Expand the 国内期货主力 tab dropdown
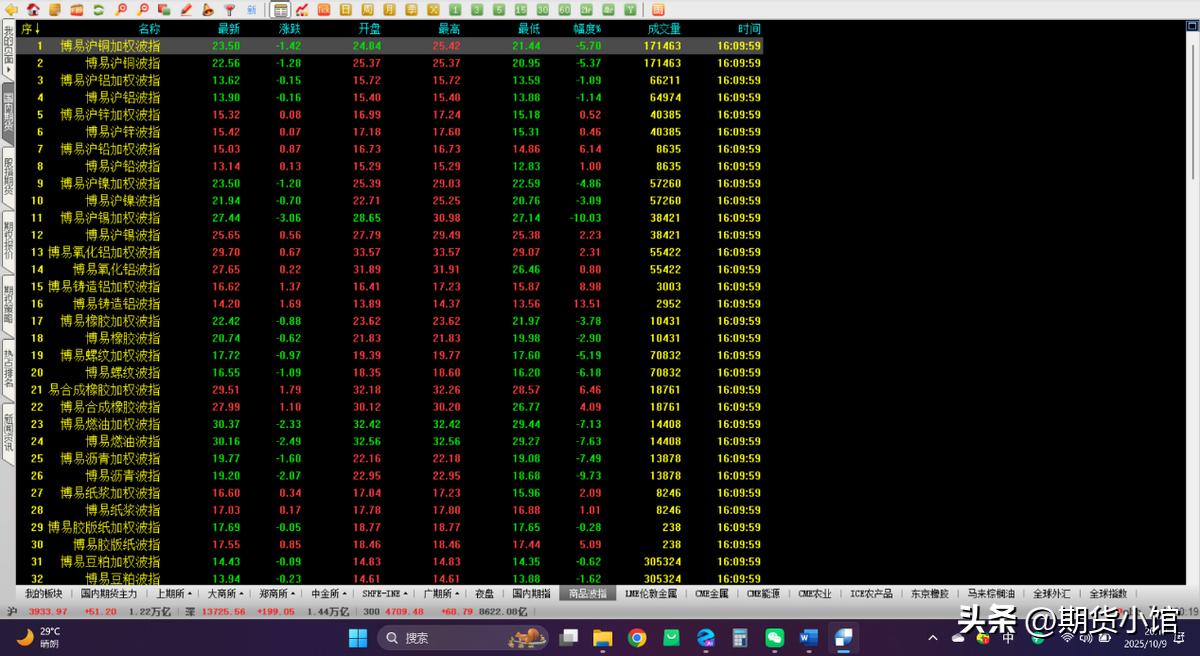This screenshot has width=1200, height=656. (x=109, y=593)
